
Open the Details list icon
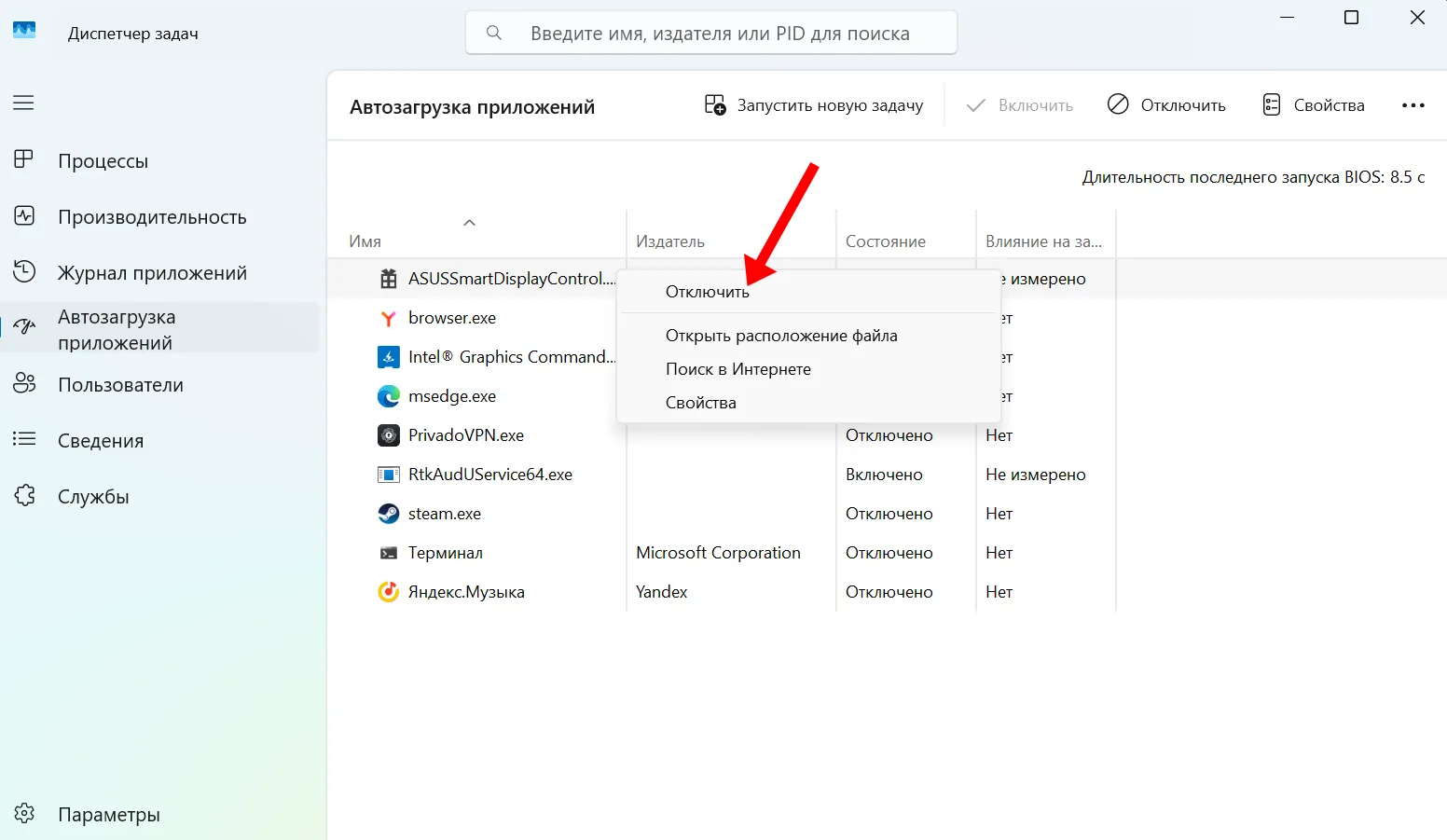[24, 439]
